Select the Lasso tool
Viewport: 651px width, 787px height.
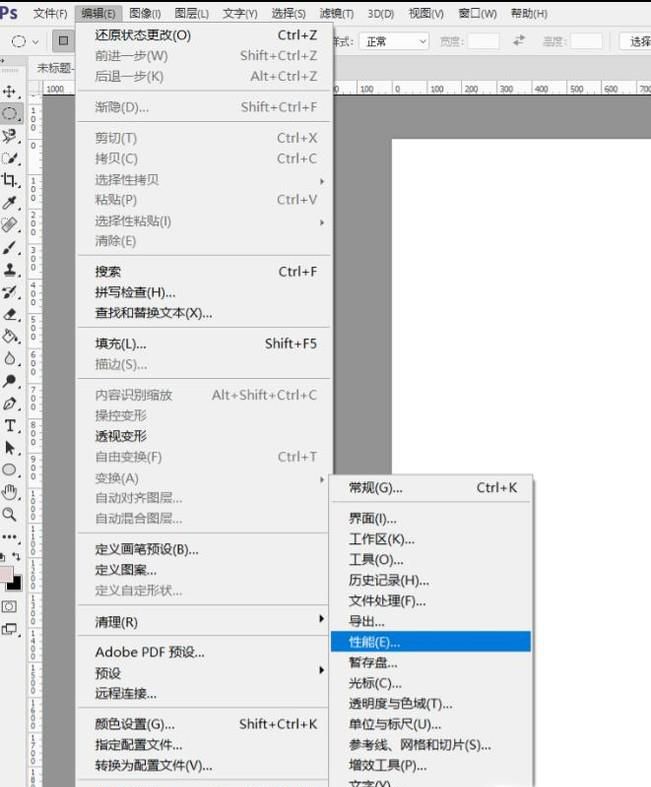click(10, 136)
